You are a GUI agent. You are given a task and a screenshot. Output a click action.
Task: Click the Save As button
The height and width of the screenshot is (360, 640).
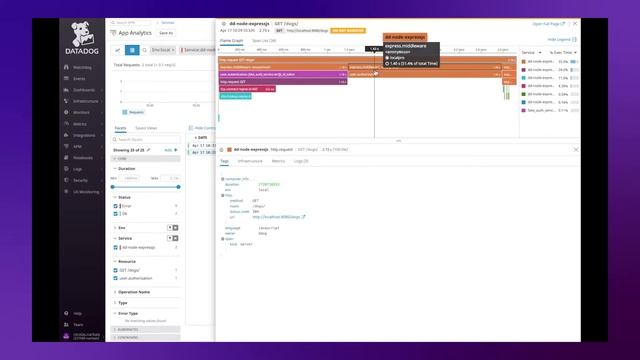pyautogui.click(x=166, y=33)
